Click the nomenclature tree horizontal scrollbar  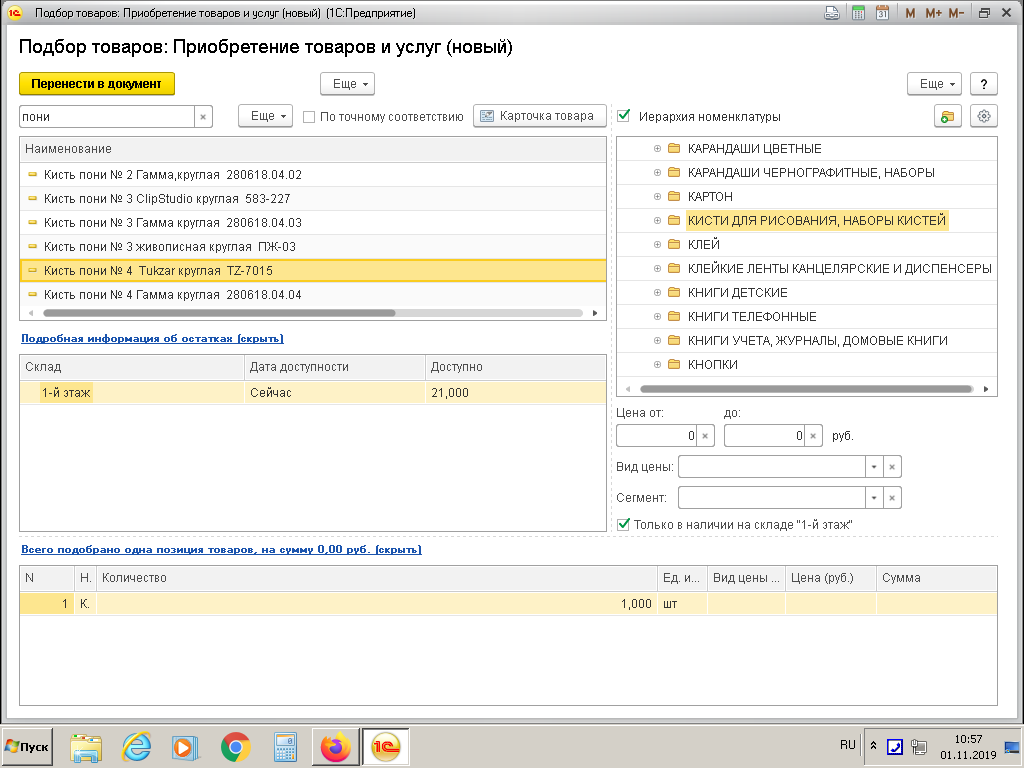(807, 389)
